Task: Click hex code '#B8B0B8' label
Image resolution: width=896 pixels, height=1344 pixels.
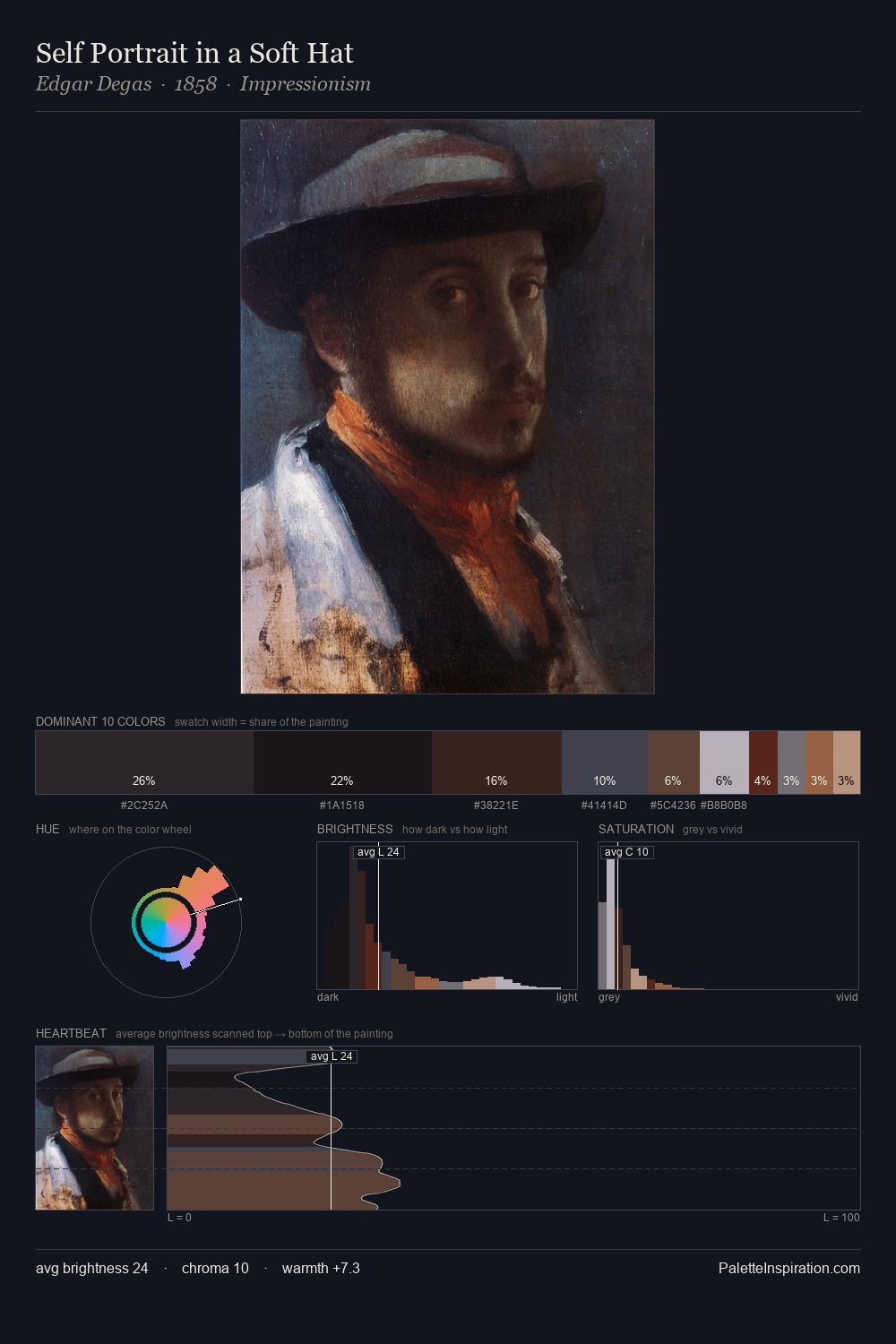Action: click(x=724, y=806)
